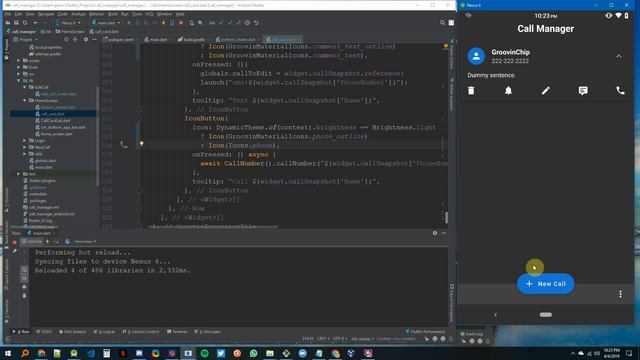Screen dimensions: 640x360
Task: Collapse the lib folder in the project tree
Action: click(x=19, y=81)
